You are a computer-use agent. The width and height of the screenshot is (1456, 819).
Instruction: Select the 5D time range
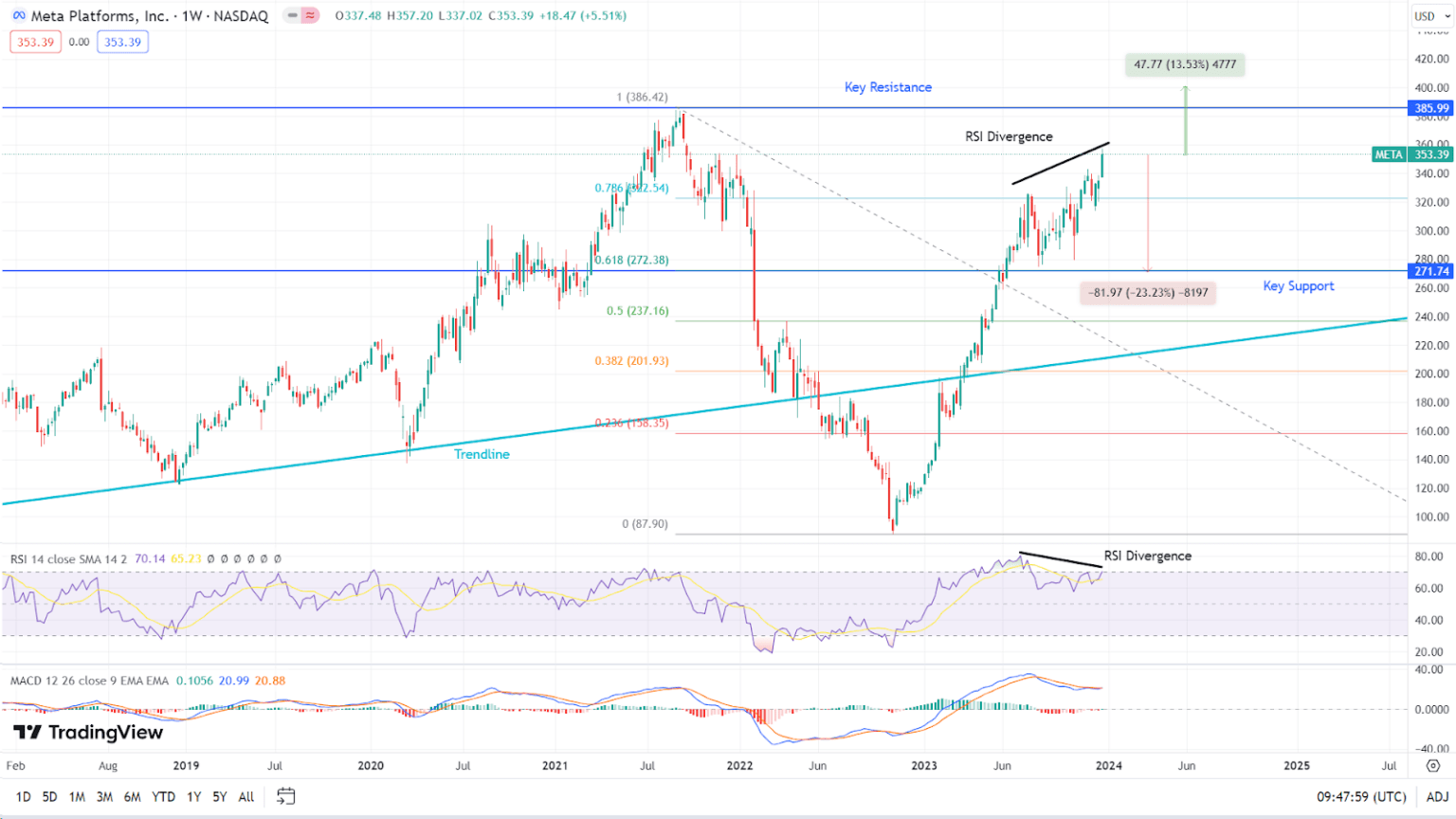(50, 797)
